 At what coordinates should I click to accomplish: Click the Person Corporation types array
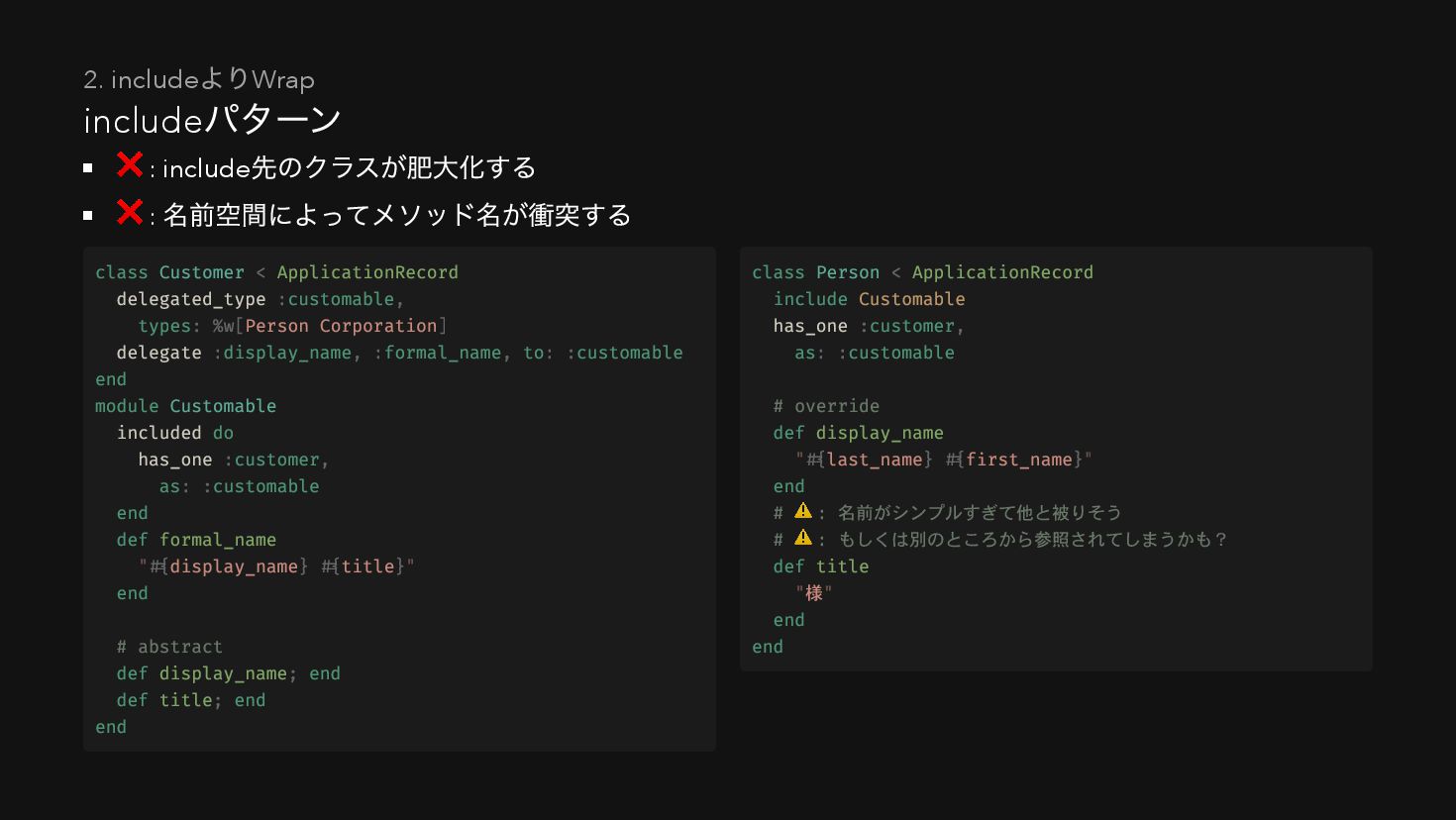(330, 326)
